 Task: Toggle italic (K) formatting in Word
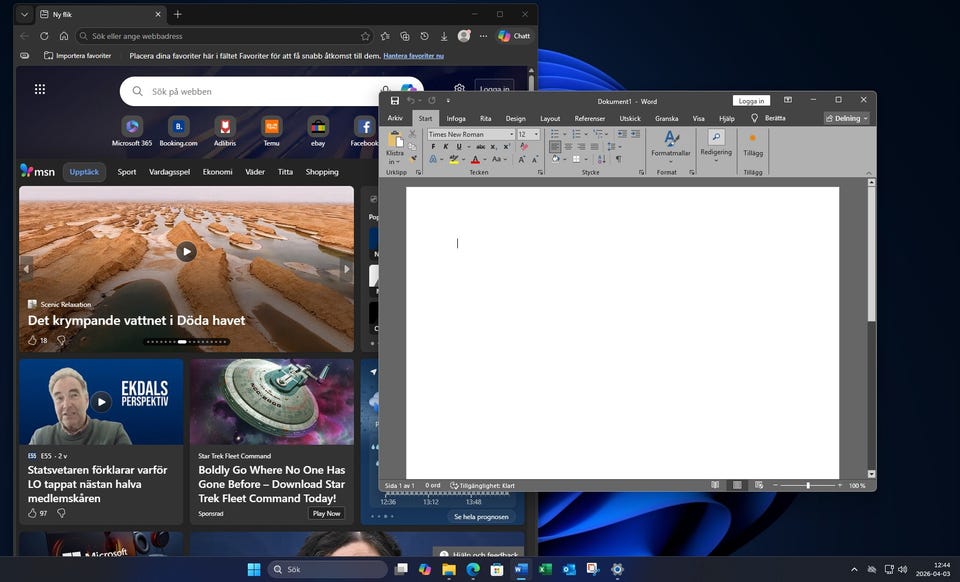[446, 147]
